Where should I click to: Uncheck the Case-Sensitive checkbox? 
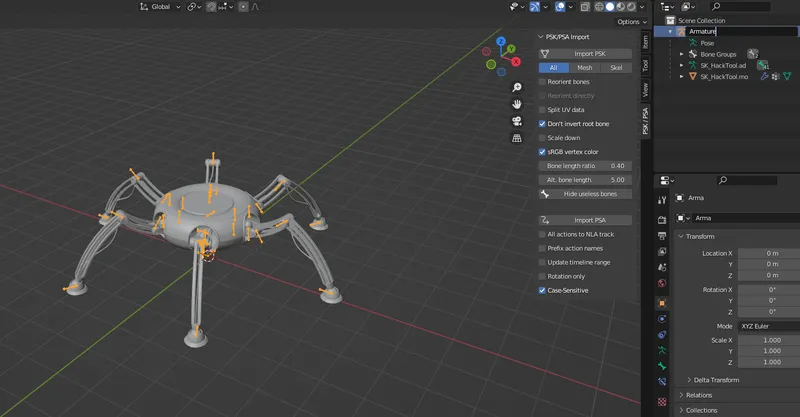(542, 290)
